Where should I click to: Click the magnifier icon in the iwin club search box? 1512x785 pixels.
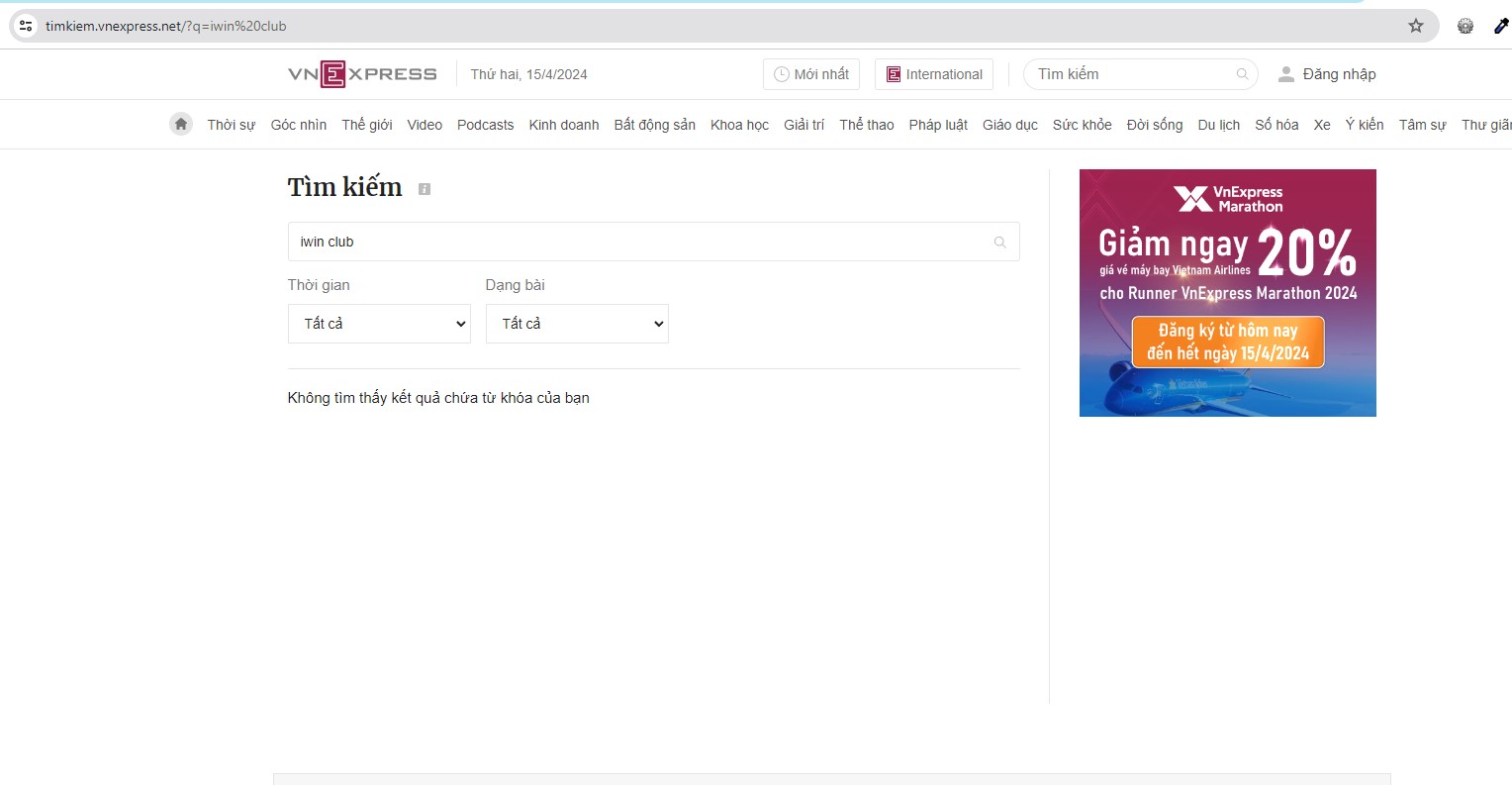coord(999,243)
